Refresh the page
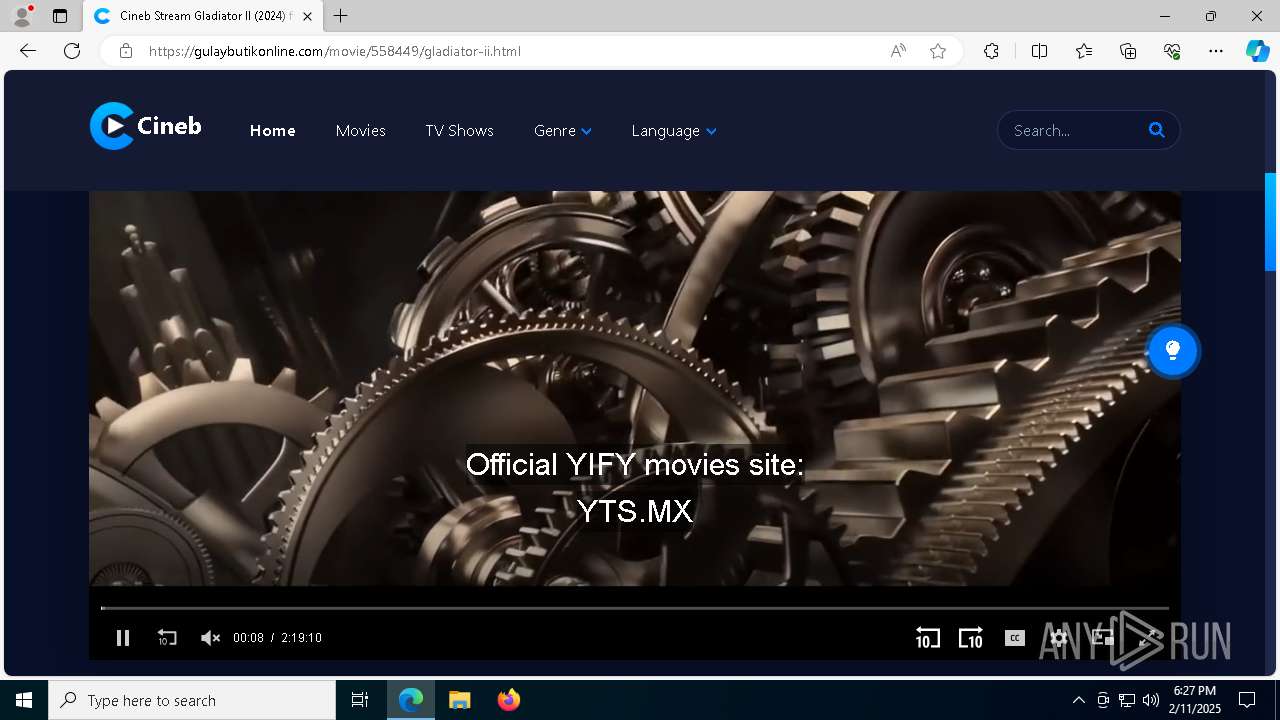The width and height of the screenshot is (1280, 720). [72, 51]
